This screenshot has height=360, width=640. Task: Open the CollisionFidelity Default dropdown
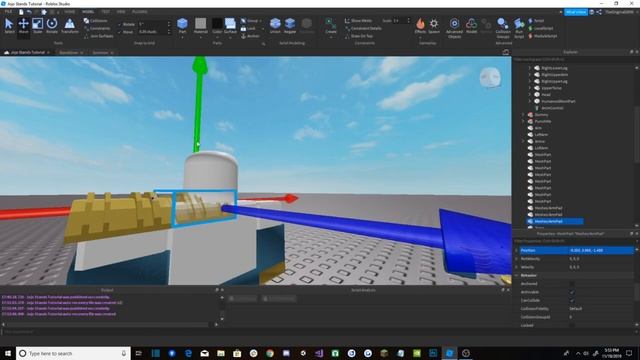tap(601, 309)
